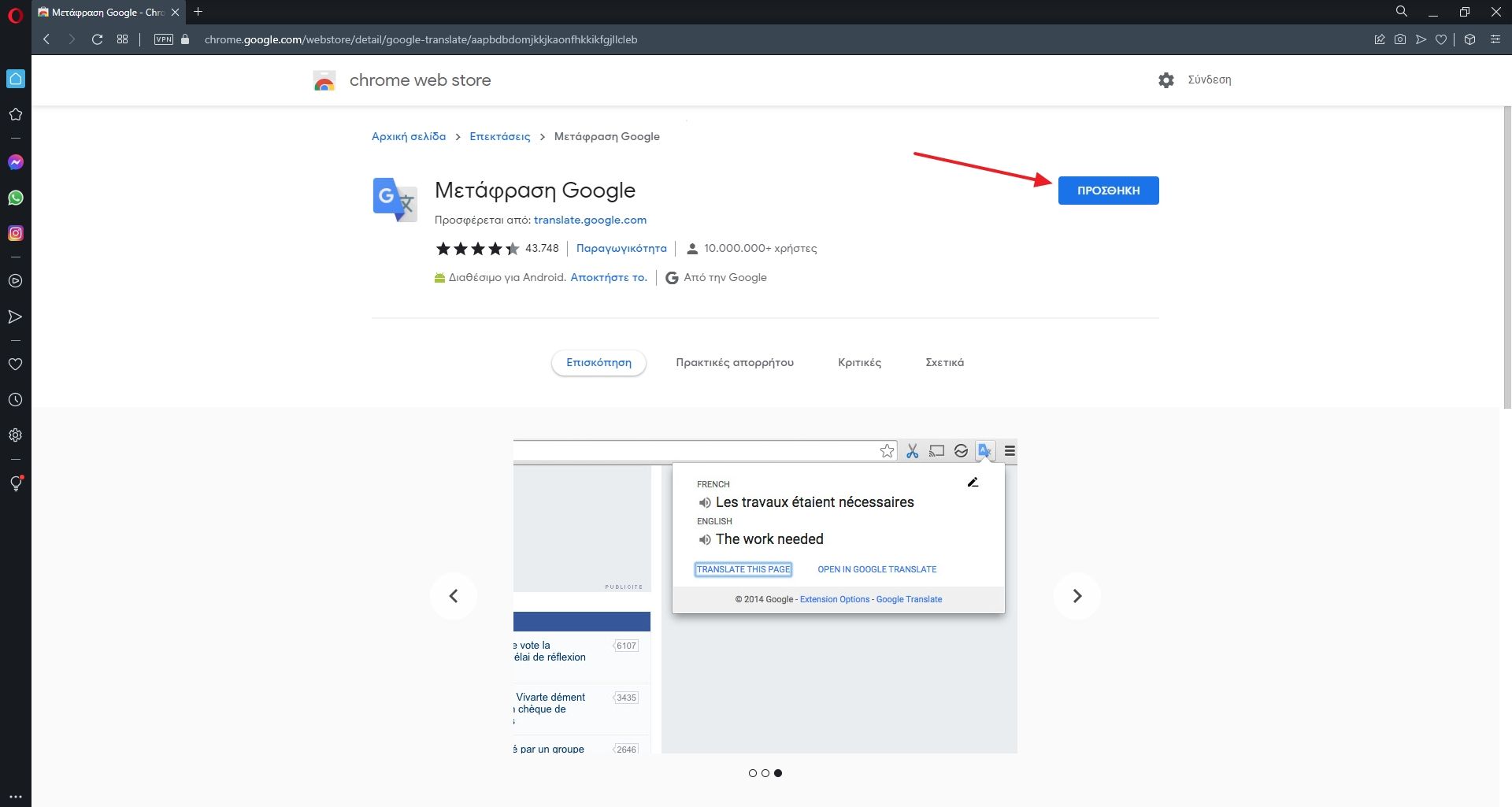Toggle the VPN badge in address bar

click(x=164, y=39)
